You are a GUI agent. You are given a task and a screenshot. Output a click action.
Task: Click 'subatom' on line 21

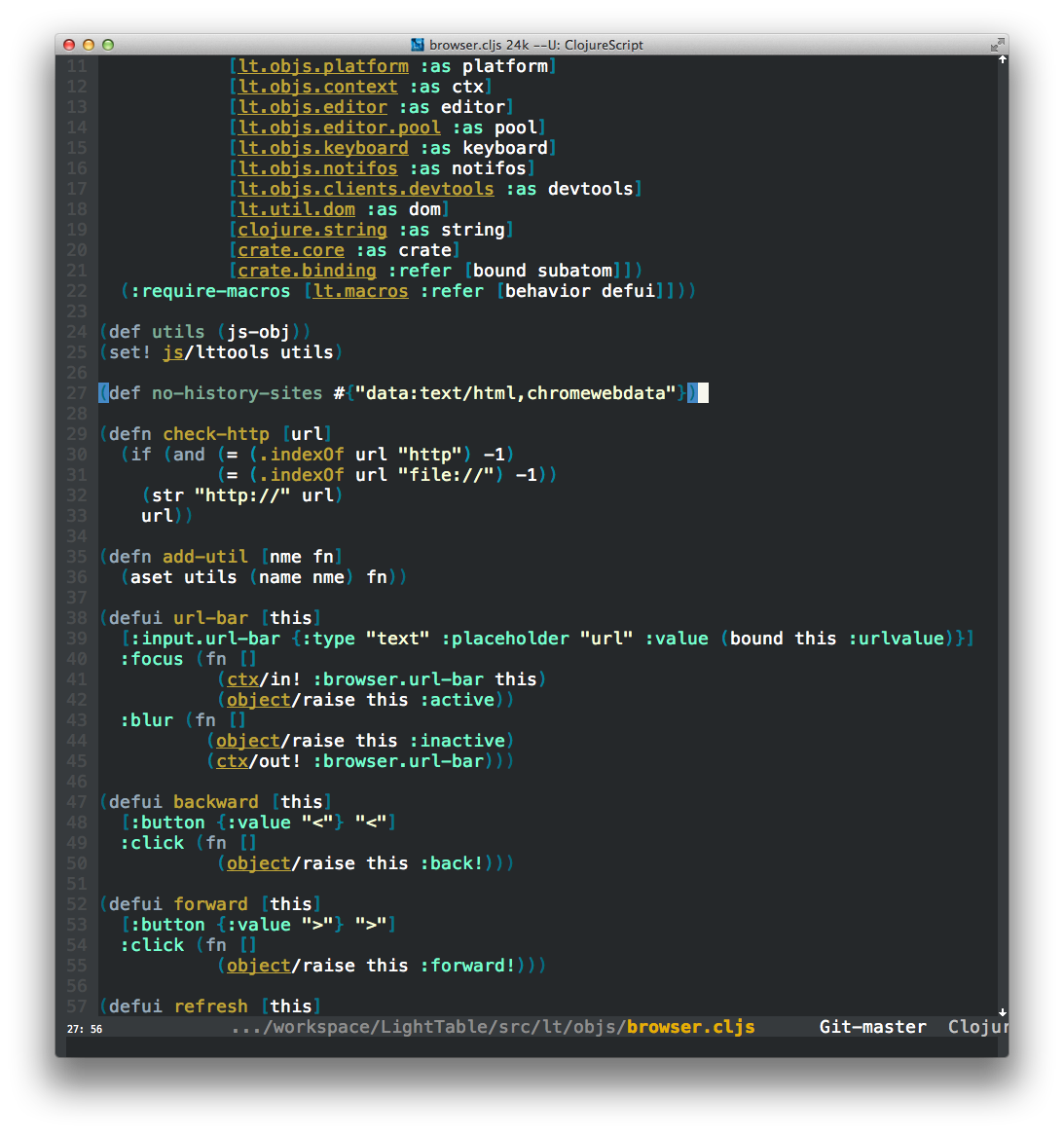click(574, 271)
